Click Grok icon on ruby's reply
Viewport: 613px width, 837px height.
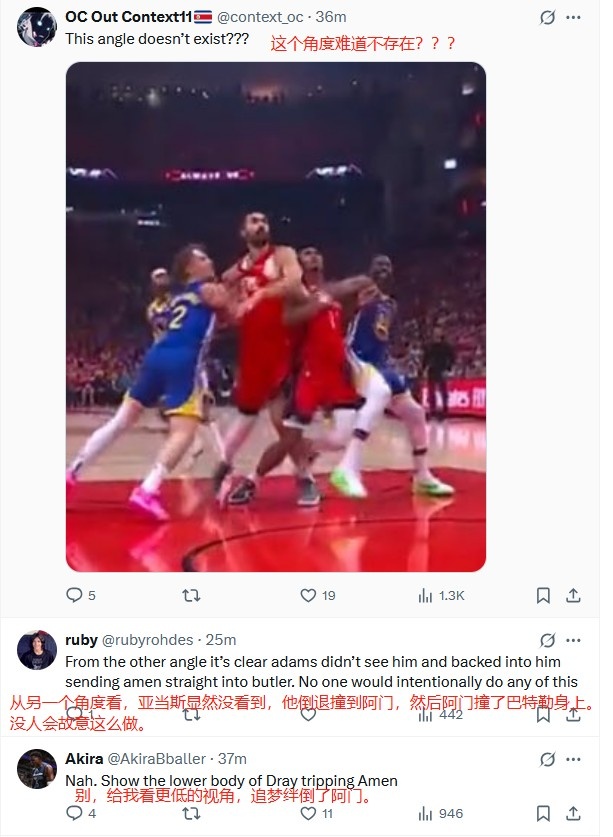pos(547,640)
